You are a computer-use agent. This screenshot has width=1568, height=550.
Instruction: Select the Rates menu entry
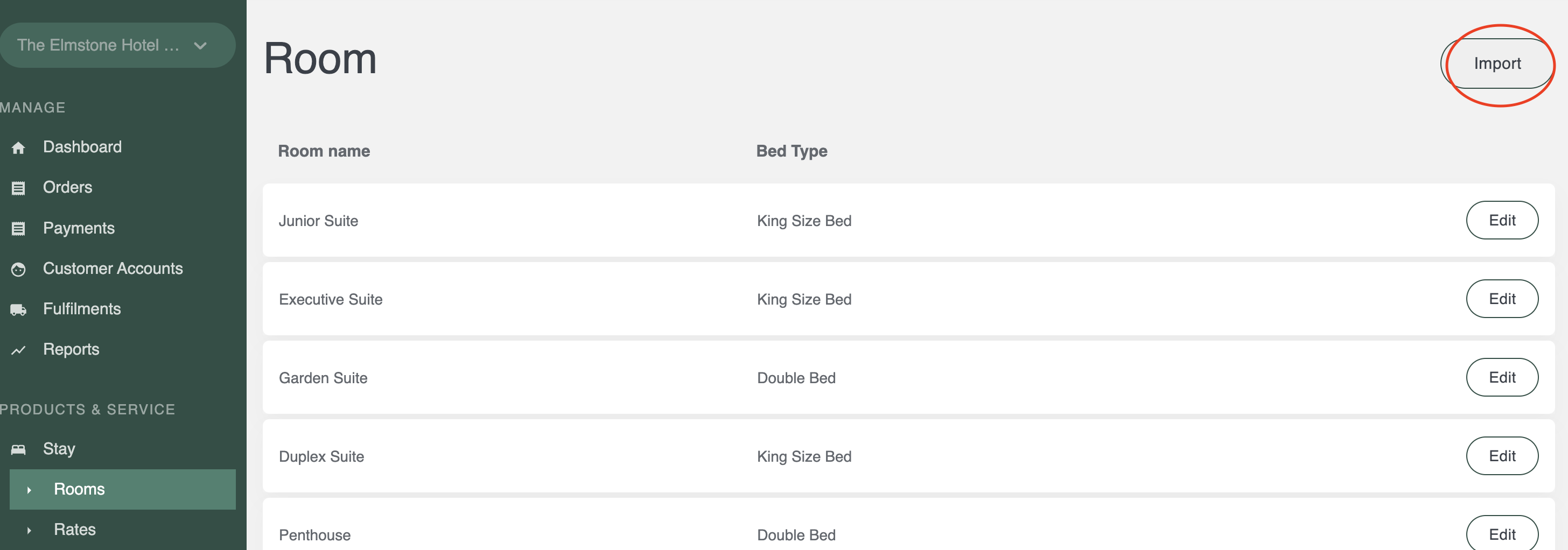(75, 530)
